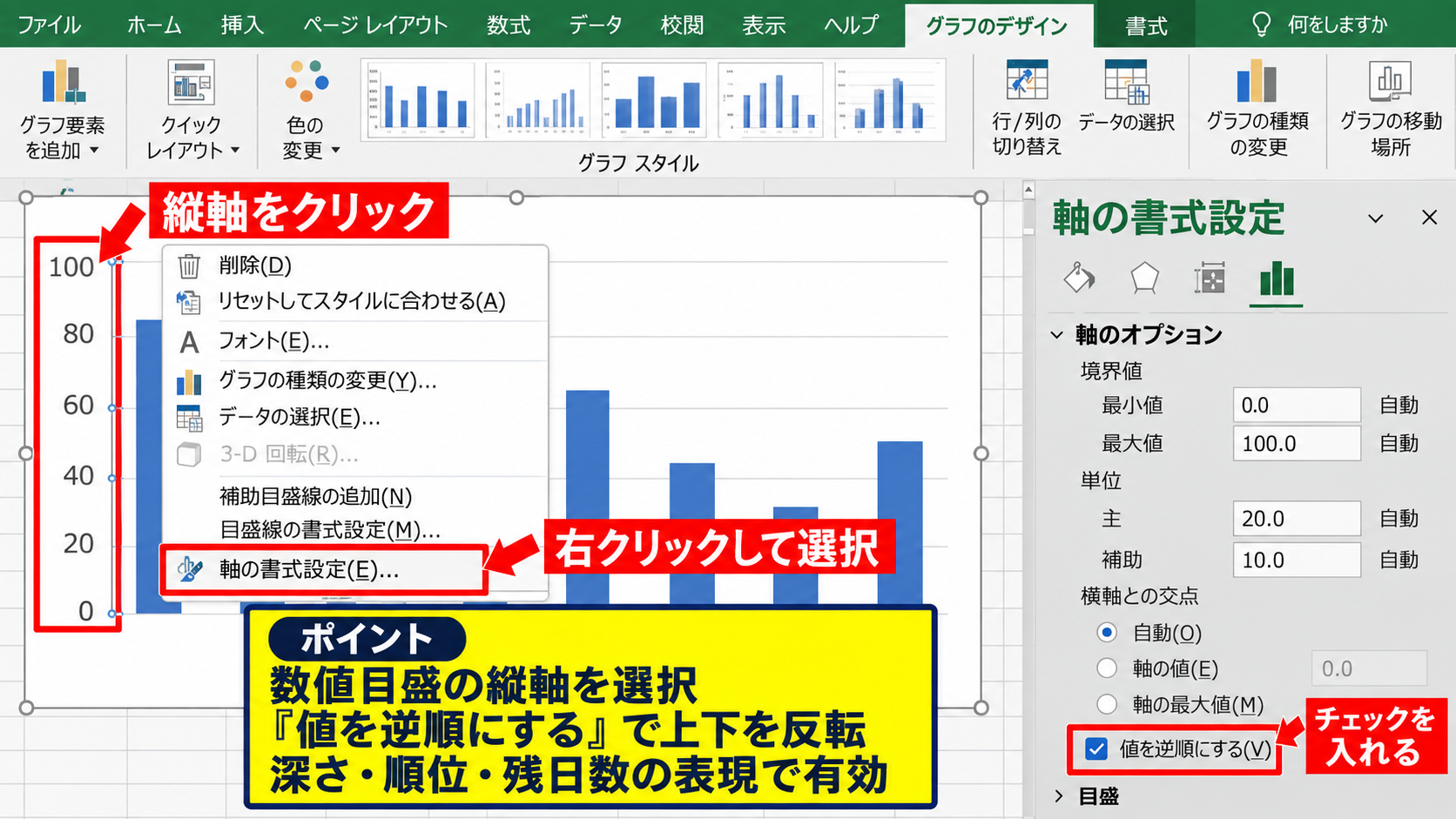
Task: Open the fill and line paint bucket tab
Action: (x=1080, y=279)
